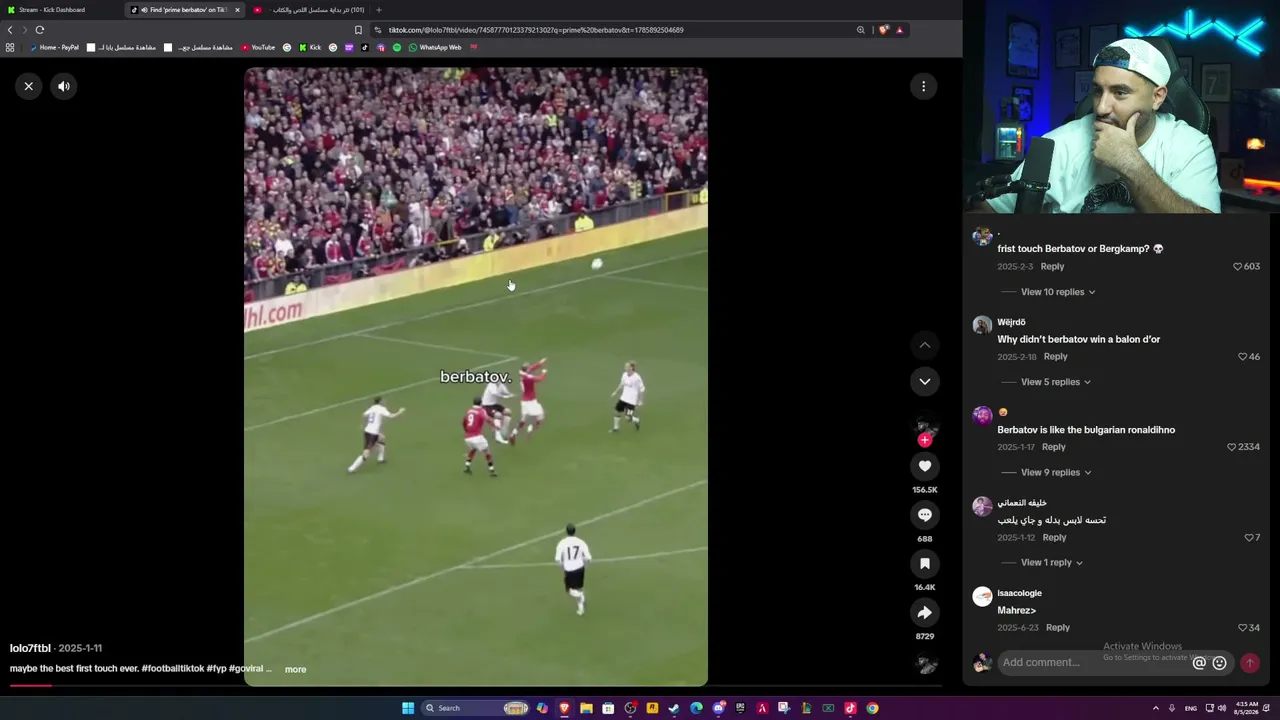
Task: Open Google Chrome from the taskbar
Action: pos(872,708)
